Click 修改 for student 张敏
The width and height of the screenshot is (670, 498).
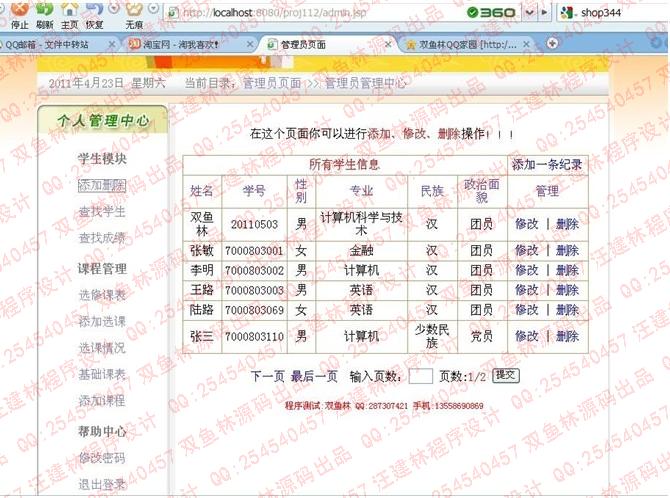click(526, 250)
